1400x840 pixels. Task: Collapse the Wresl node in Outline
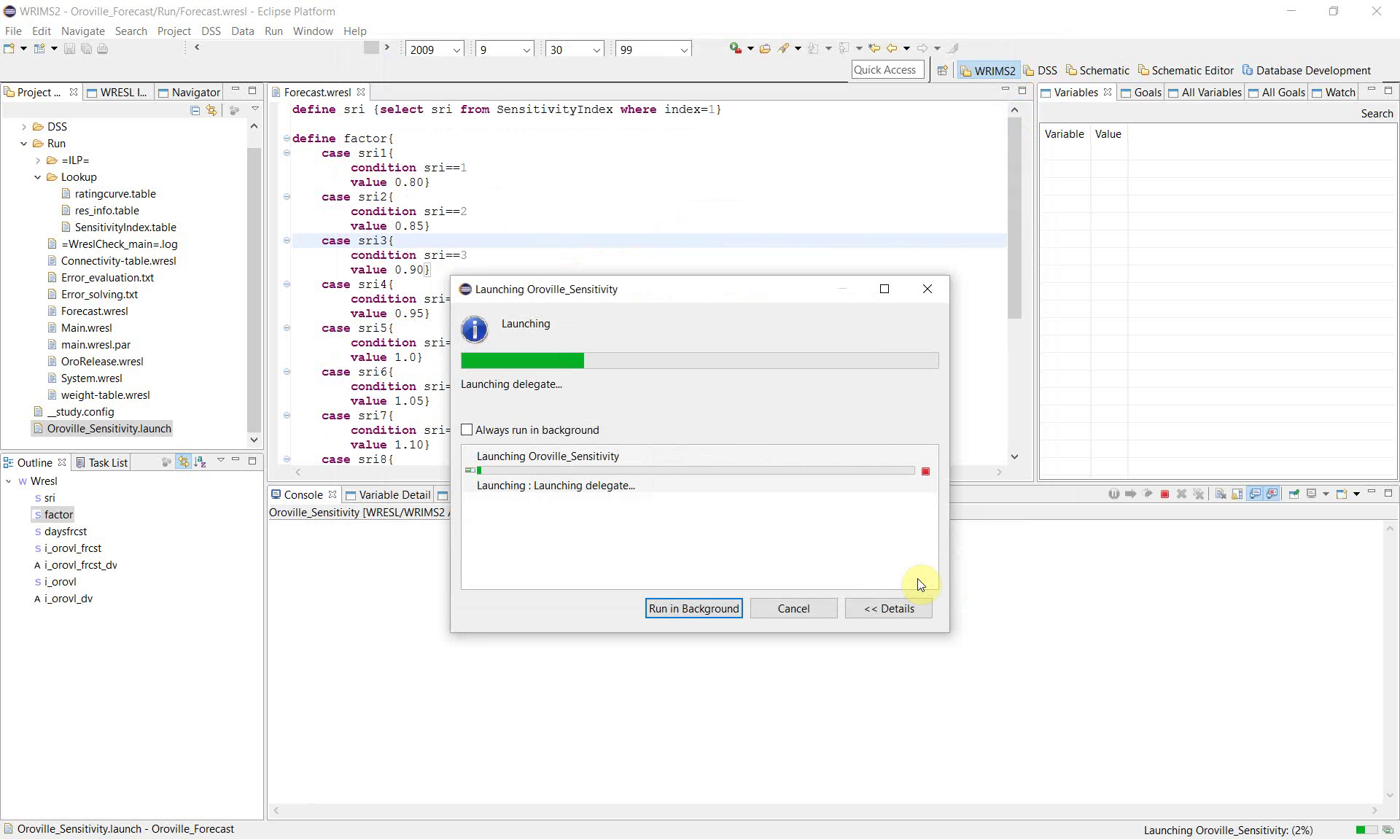point(9,481)
